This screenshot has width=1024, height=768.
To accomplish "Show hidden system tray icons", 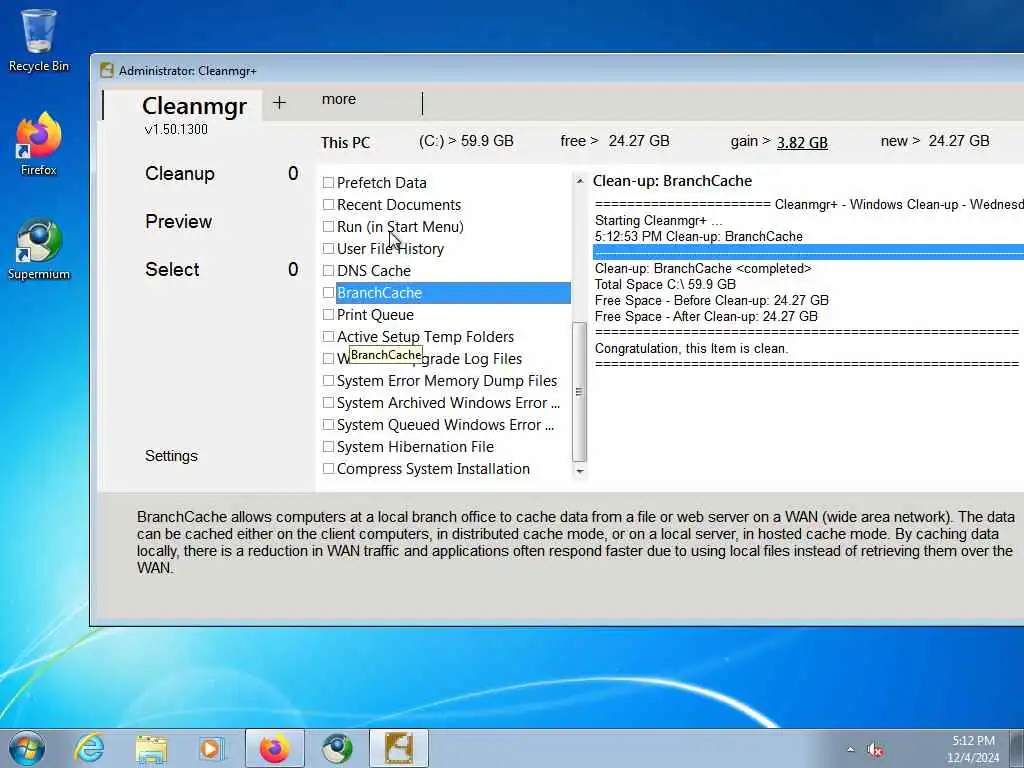I will [850, 750].
